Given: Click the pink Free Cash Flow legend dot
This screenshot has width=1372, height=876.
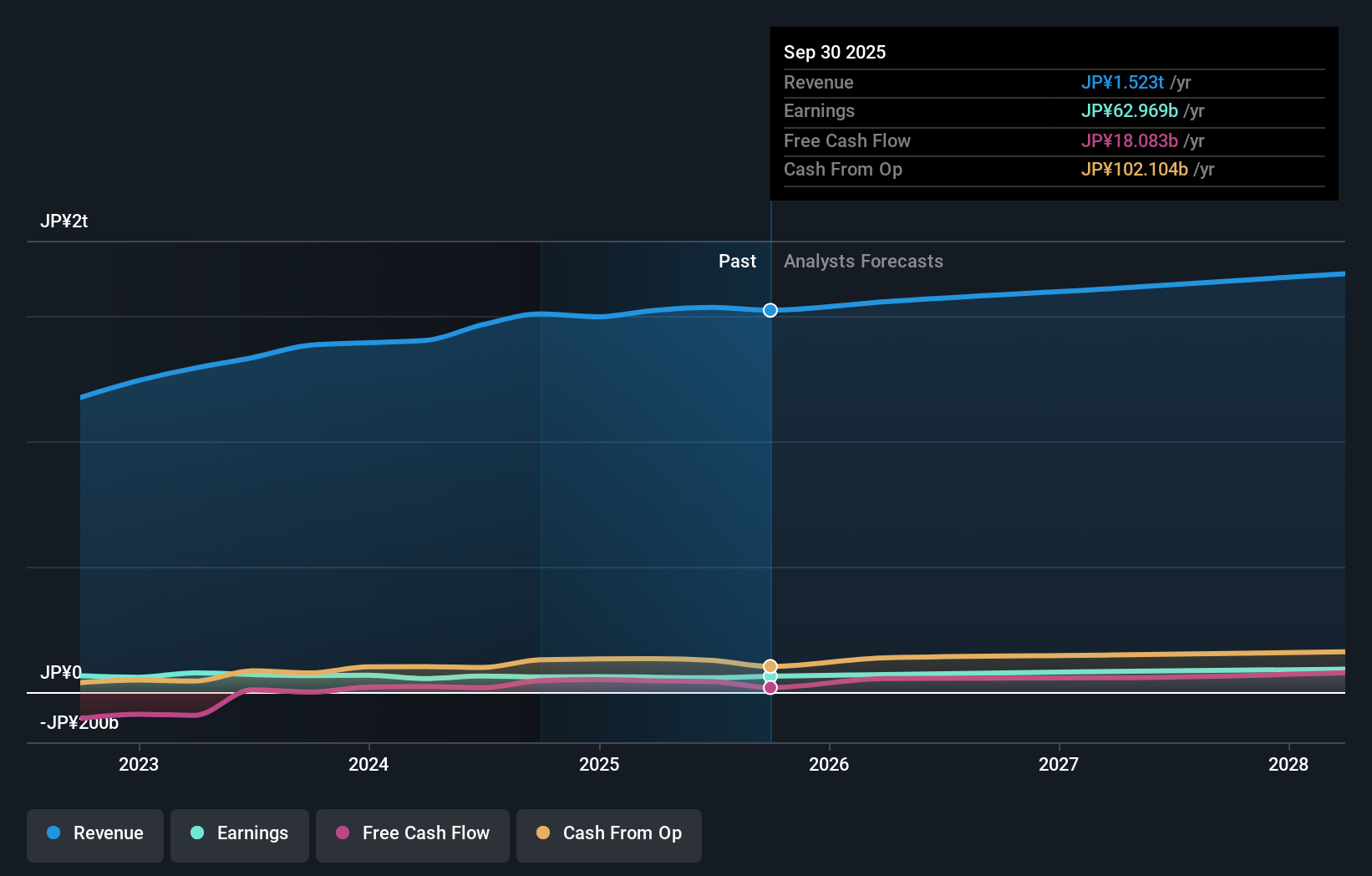Looking at the screenshot, I should click(x=341, y=833).
